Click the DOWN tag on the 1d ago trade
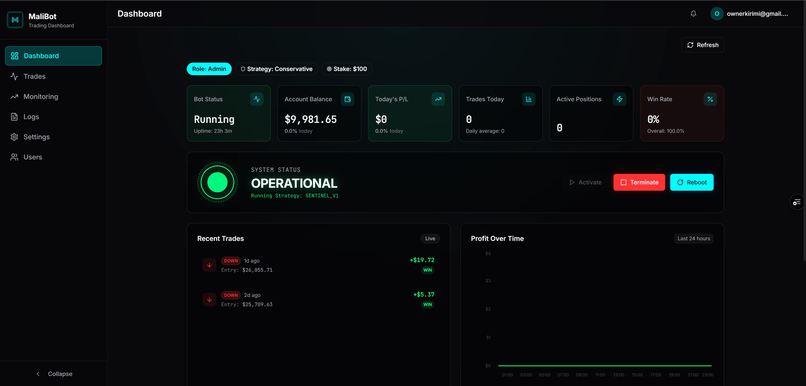 [x=231, y=261]
